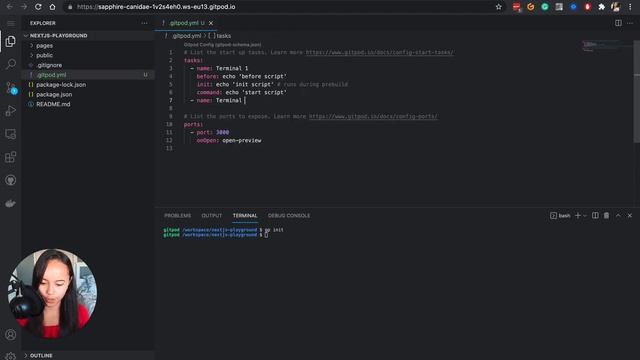The image size is (640, 360).
Task: Open the Remote Explorer icon
Action: (11, 134)
